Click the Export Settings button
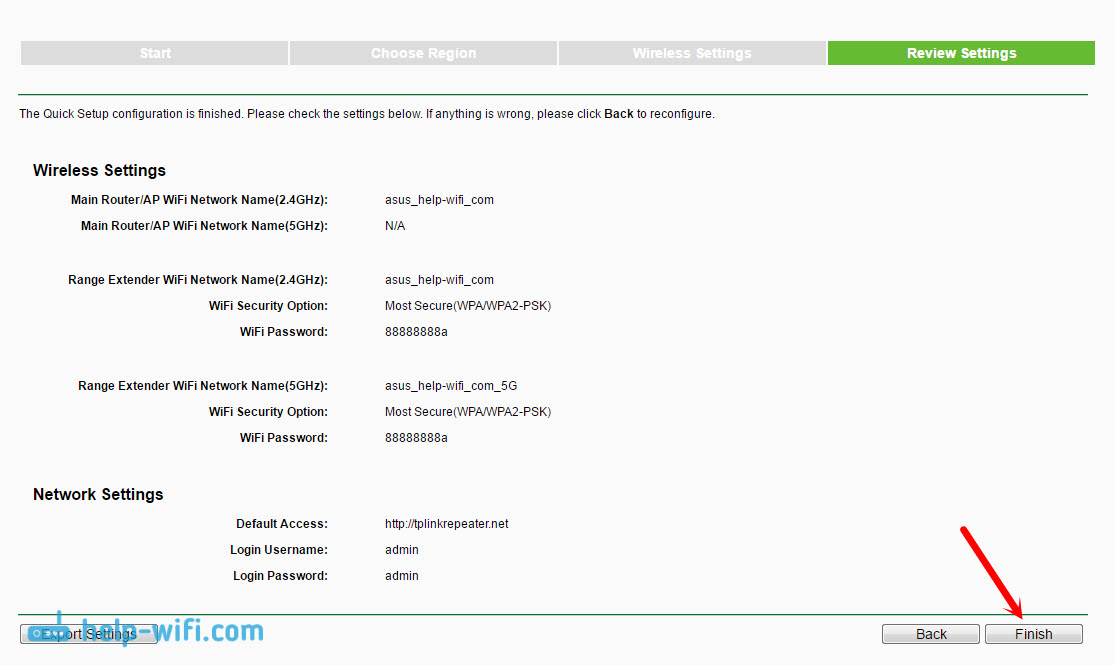The image size is (1115, 665). 89,634
